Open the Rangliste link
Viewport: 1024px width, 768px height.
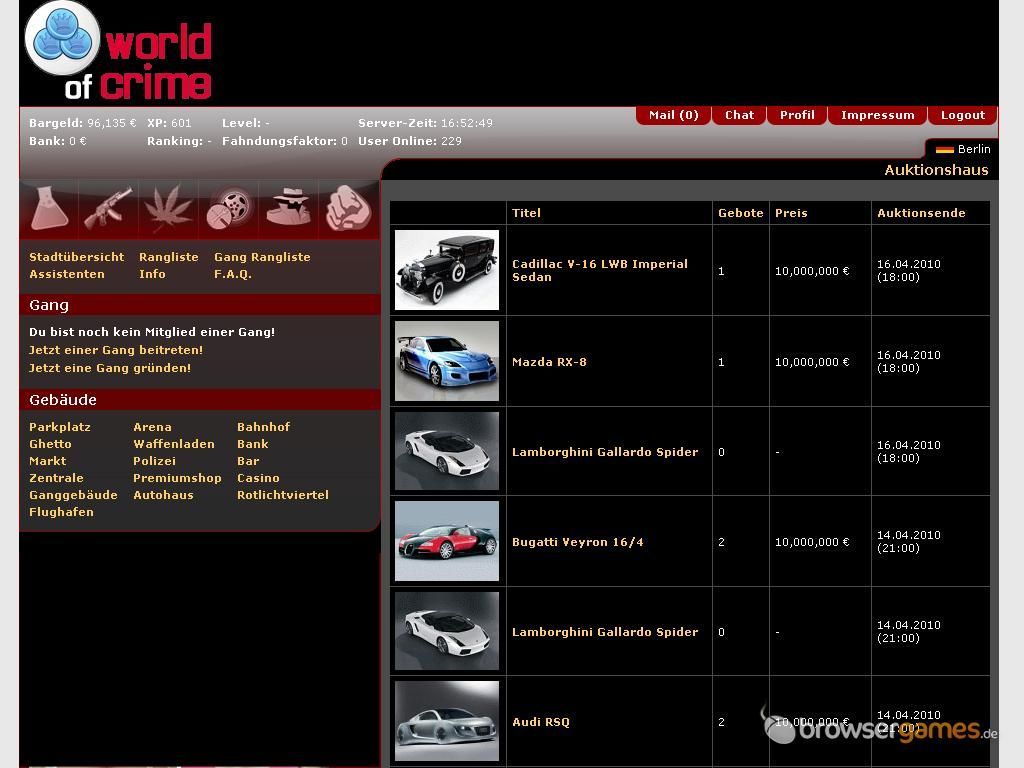168,257
